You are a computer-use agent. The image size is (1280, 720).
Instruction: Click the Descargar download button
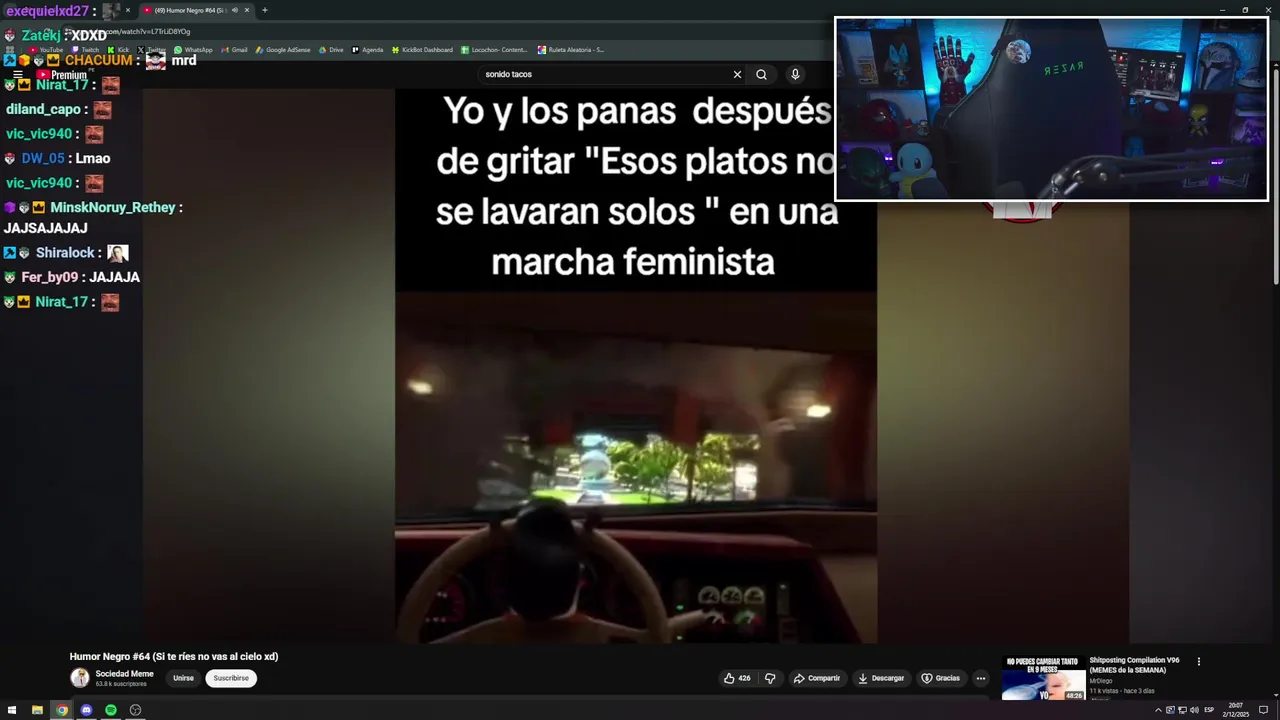tap(881, 678)
